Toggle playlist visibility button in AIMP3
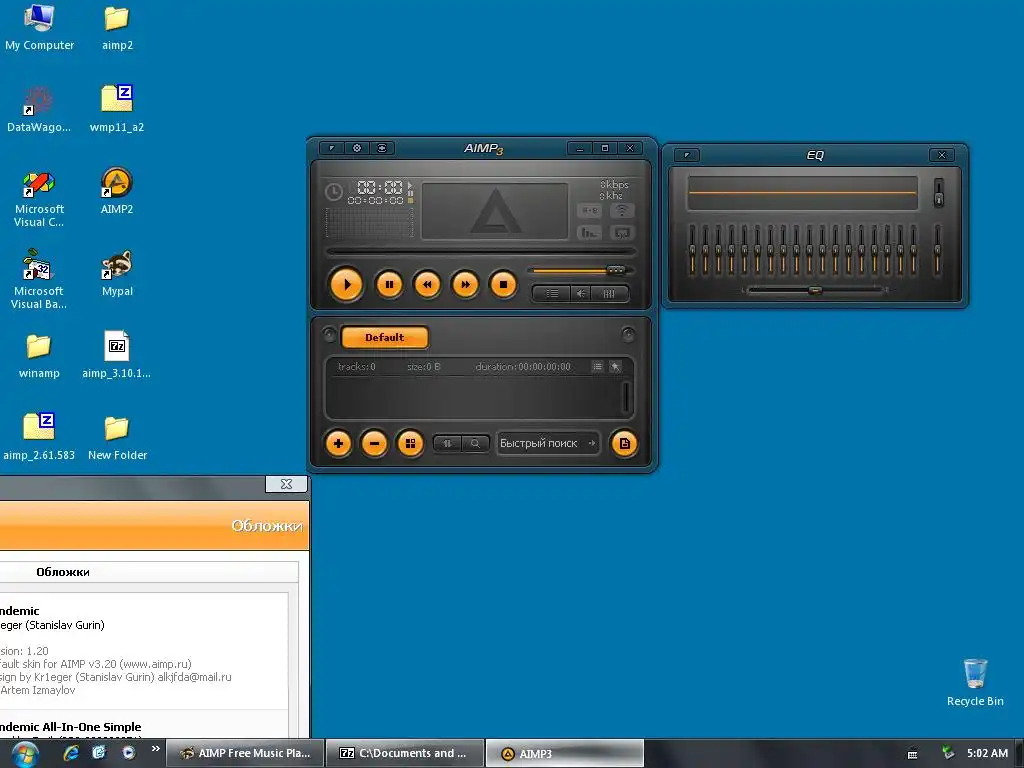The height and width of the screenshot is (768, 1024). point(552,294)
